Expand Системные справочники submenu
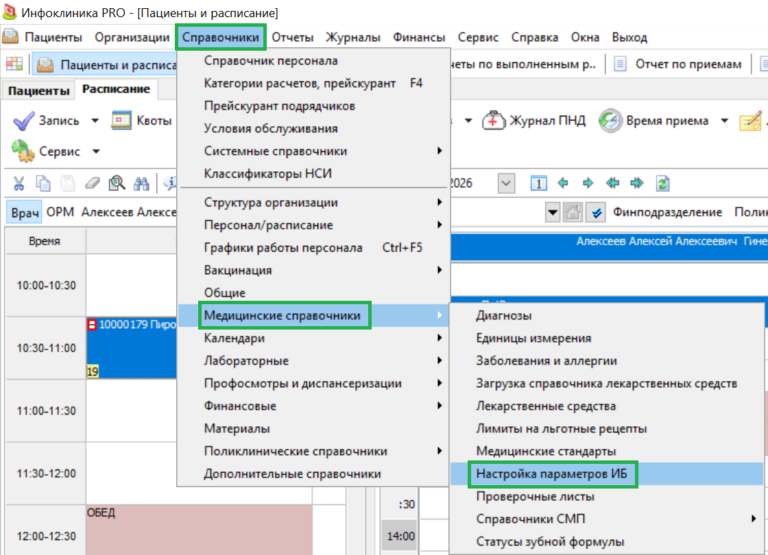The height and width of the screenshot is (555, 768). point(313,151)
